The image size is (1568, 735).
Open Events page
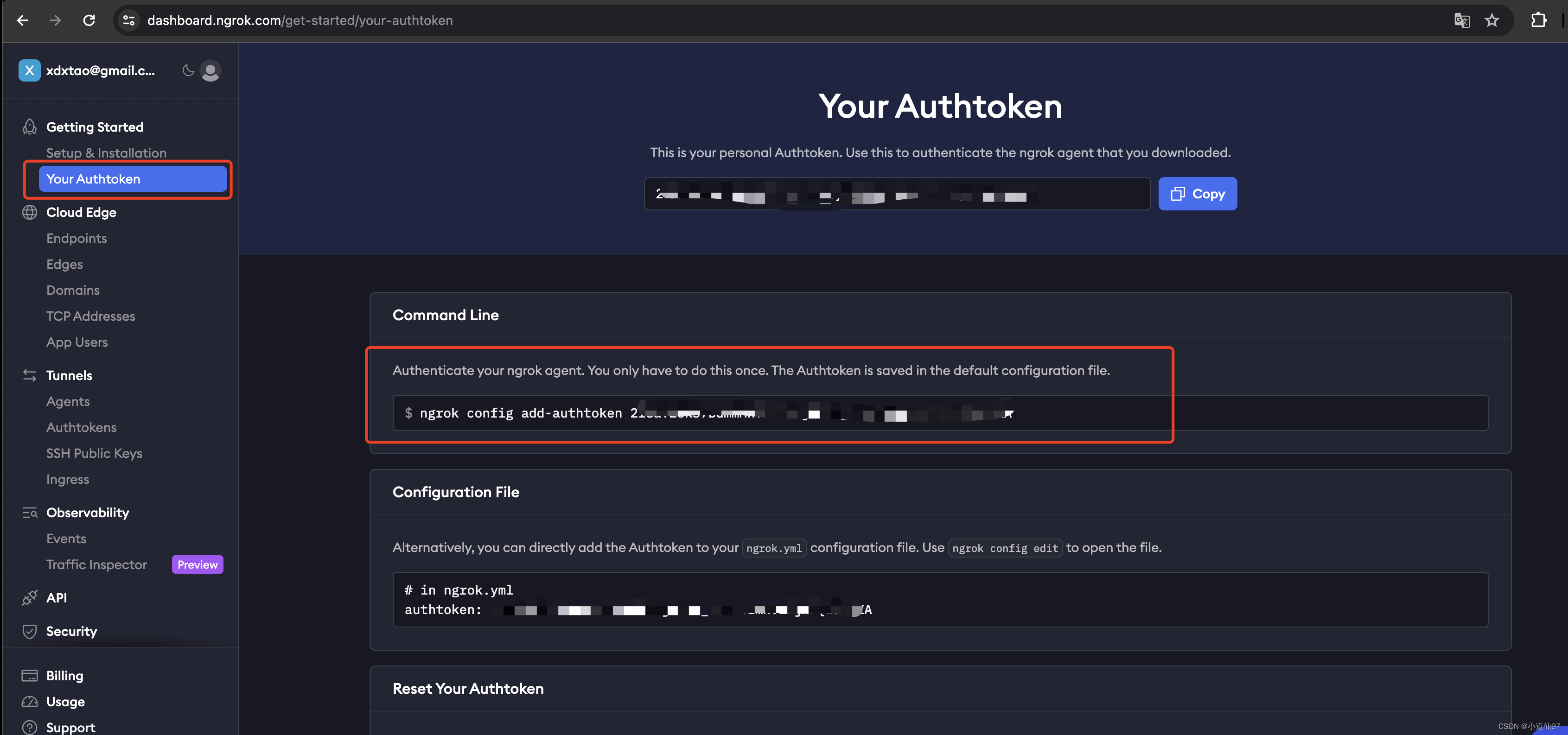pyautogui.click(x=66, y=539)
